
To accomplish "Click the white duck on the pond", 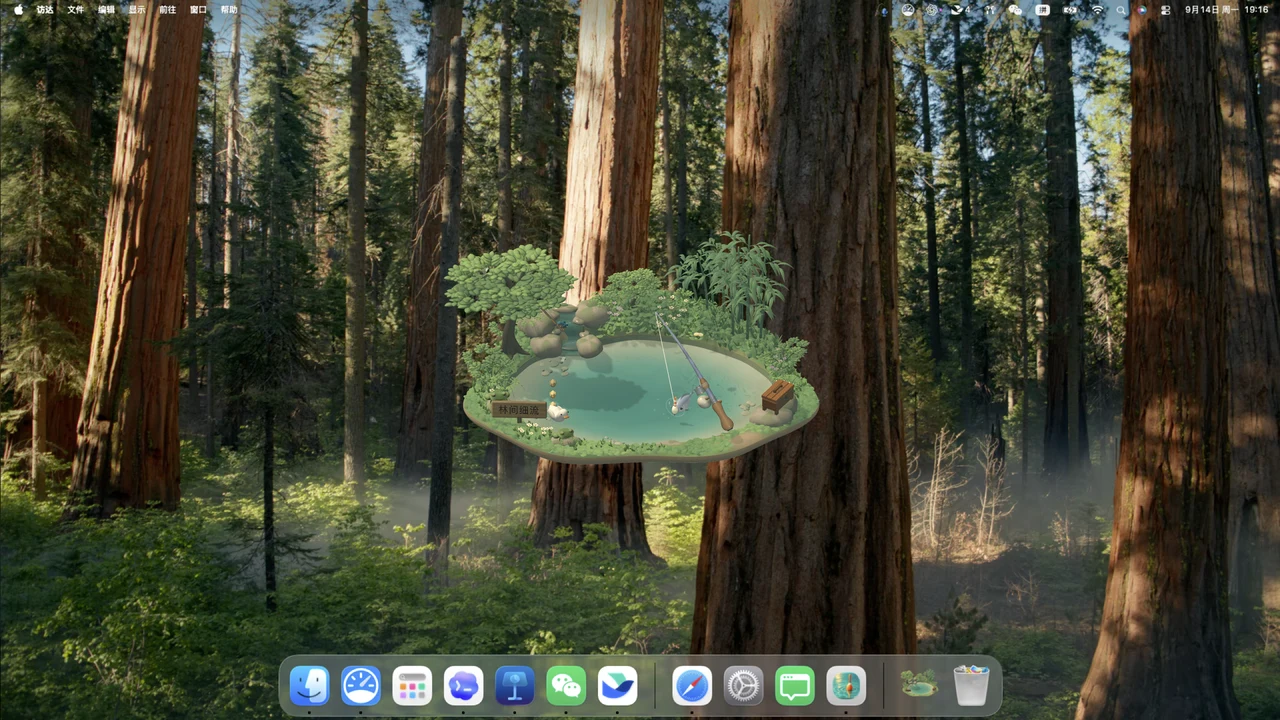I will coord(557,410).
